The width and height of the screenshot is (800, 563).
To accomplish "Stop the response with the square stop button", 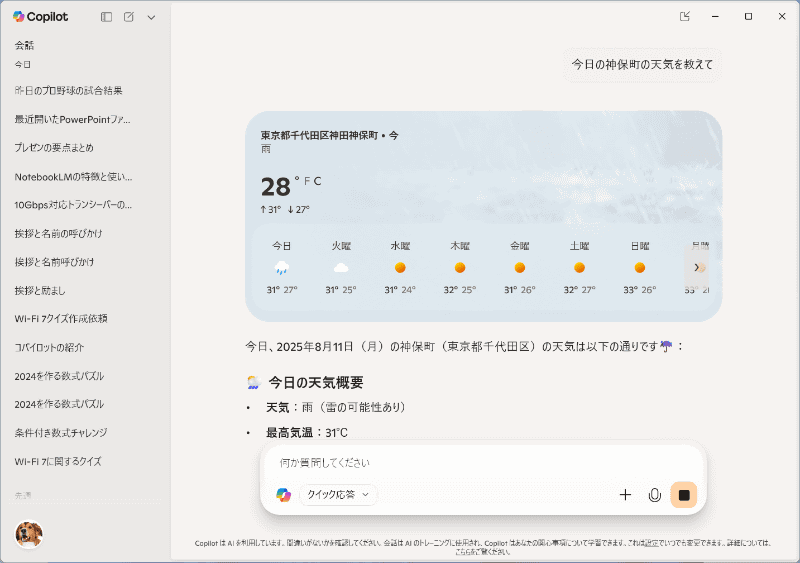I will point(684,495).
